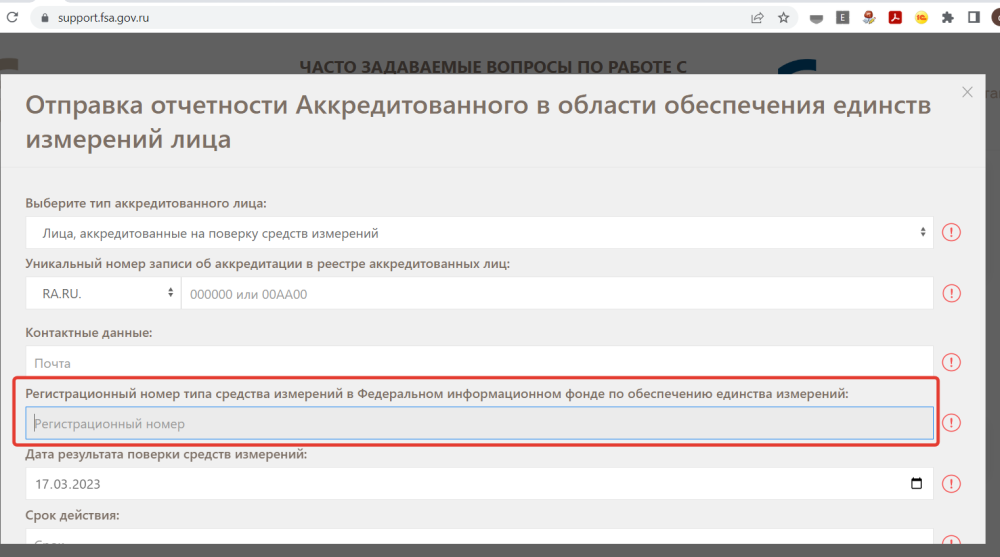Toggle the browser side panel icon
Screen dimensions: 1000x557
point(973,18)
